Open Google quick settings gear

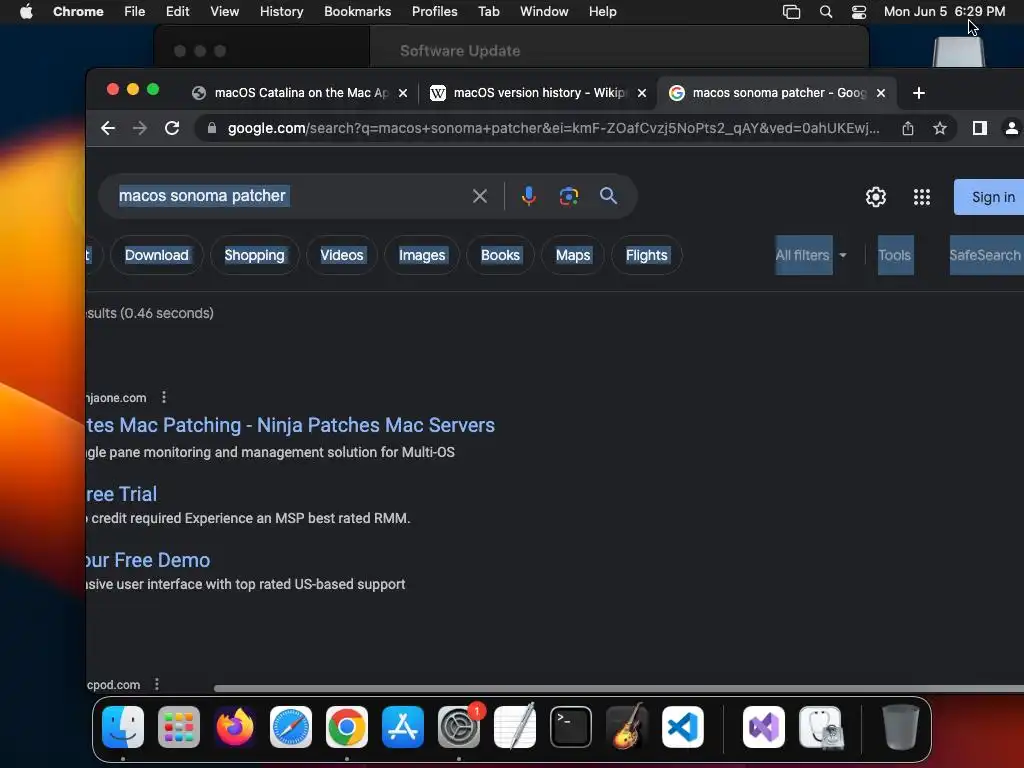click(876, 197)
